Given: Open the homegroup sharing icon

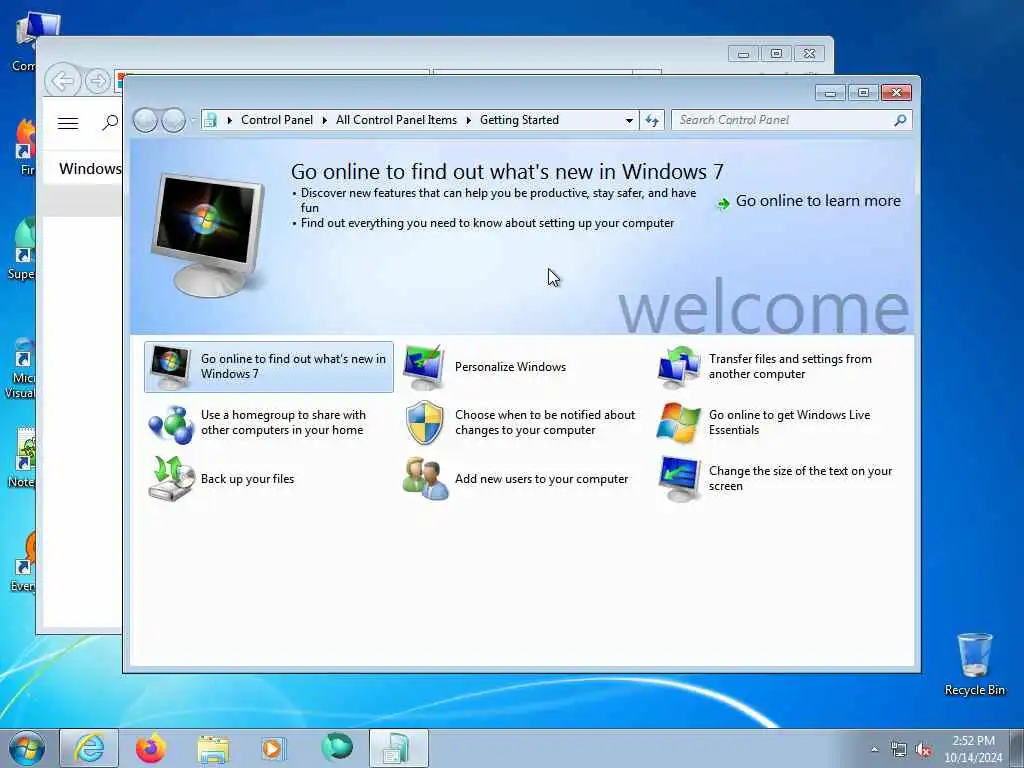Looking at the screenshot, I should pos(170,424).
